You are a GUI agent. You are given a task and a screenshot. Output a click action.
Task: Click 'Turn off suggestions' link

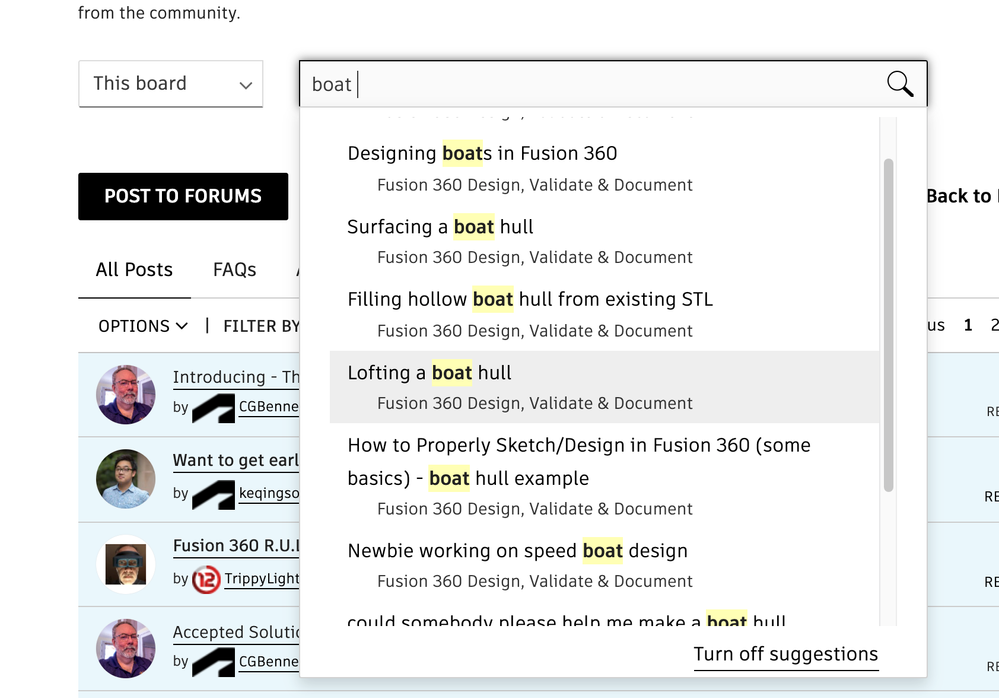(x=786, y=655)
